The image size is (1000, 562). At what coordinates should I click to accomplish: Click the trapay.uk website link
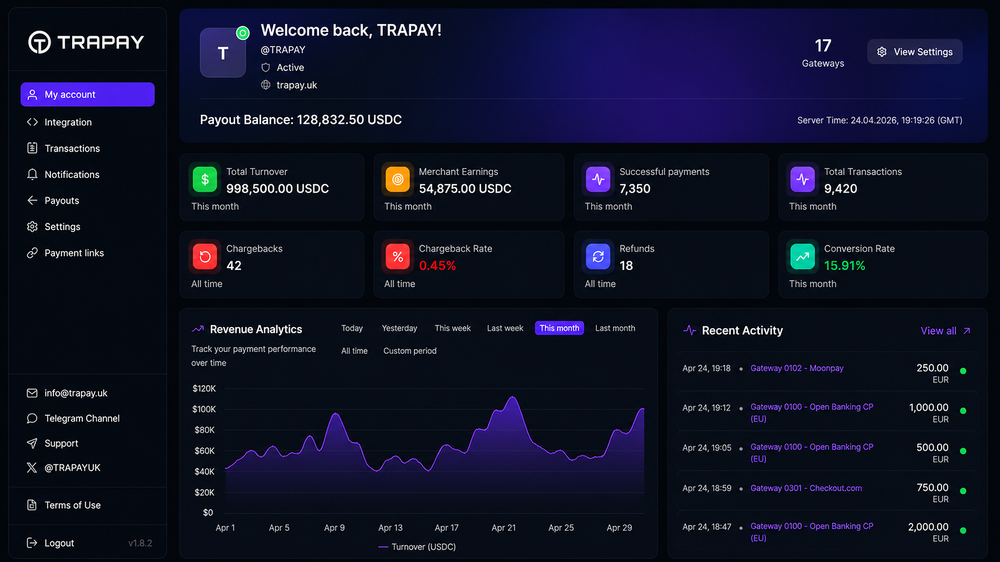[x=297, y=85]
